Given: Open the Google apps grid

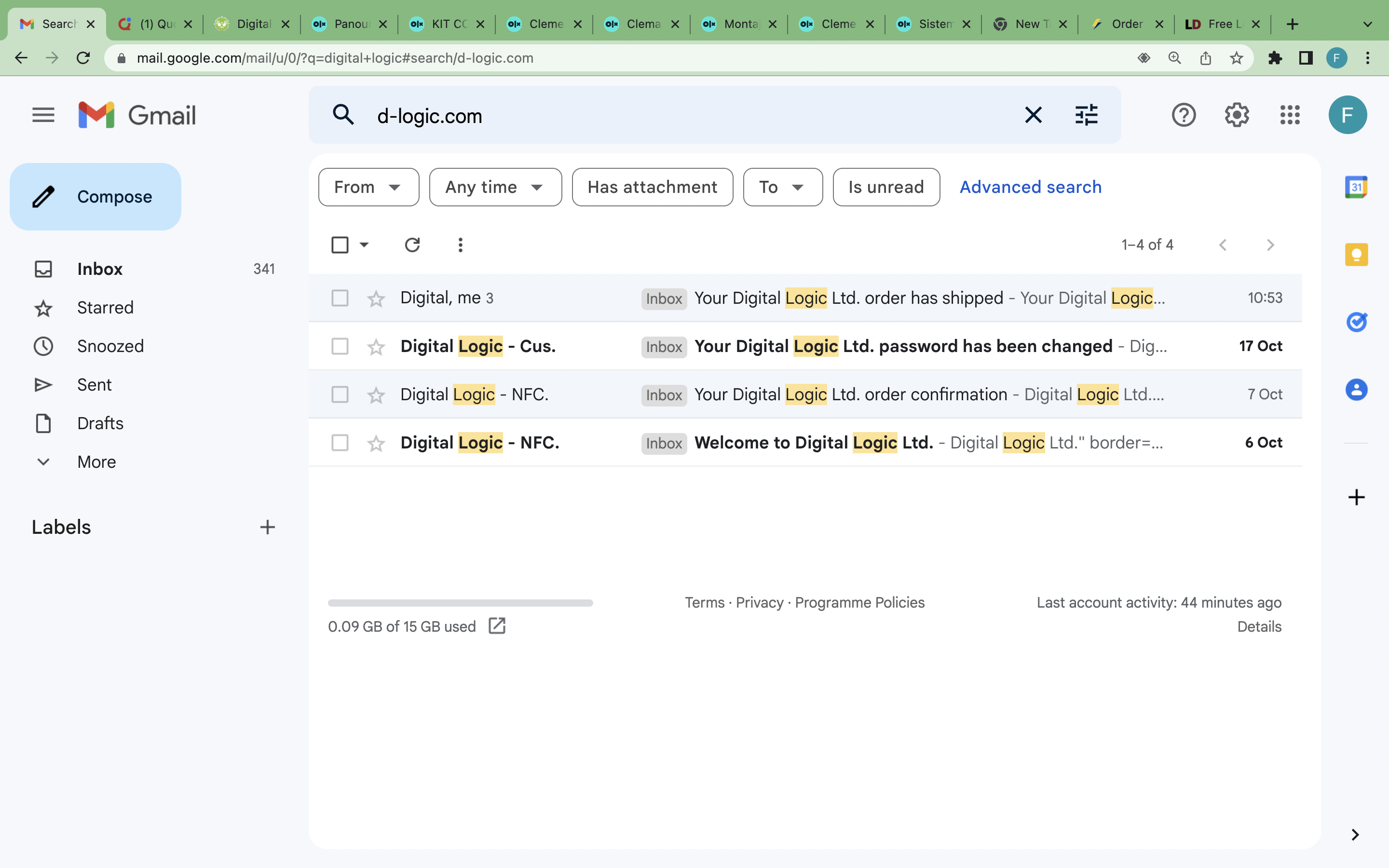Looking at the screenshot, I should pos(1290,115).
